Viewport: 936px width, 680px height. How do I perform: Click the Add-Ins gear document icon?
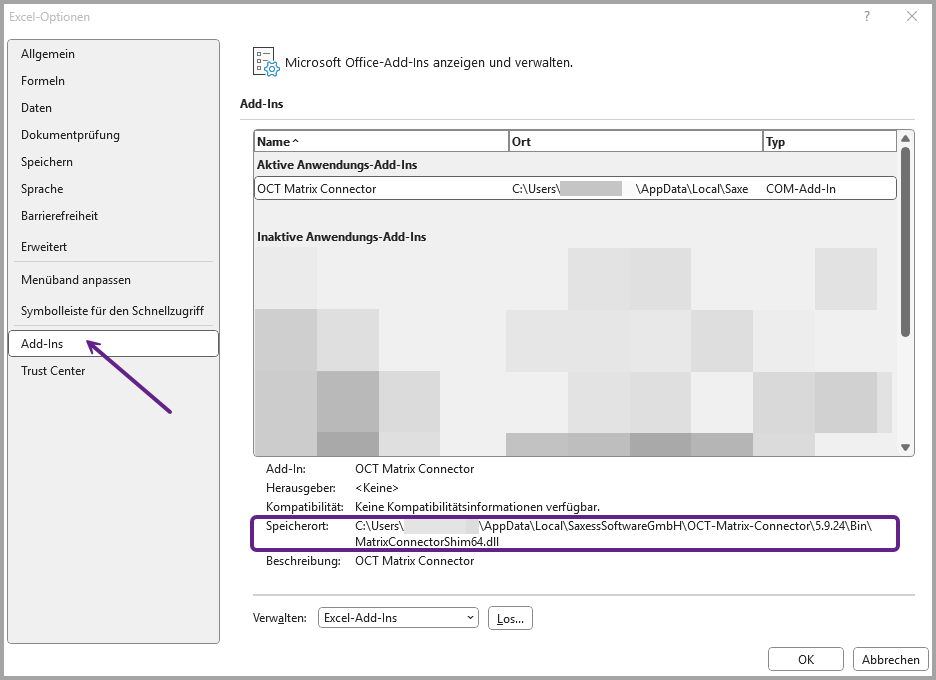tap(266, 62)
